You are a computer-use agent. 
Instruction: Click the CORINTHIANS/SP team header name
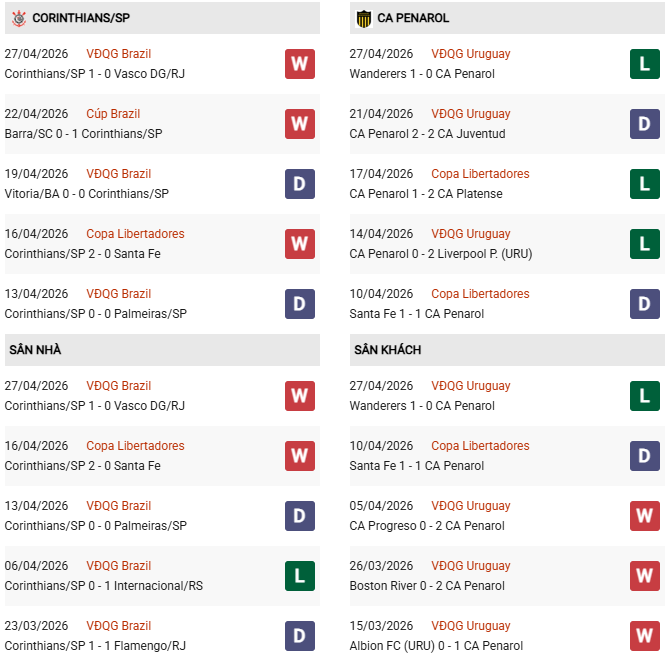(x=81, y=18)
